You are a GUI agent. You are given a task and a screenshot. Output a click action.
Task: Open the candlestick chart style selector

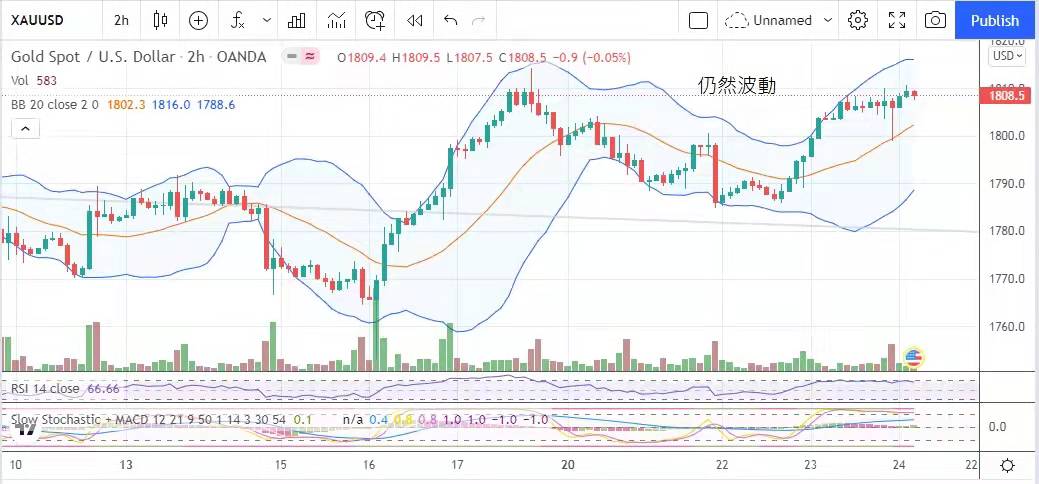click(x=161, y=20)
